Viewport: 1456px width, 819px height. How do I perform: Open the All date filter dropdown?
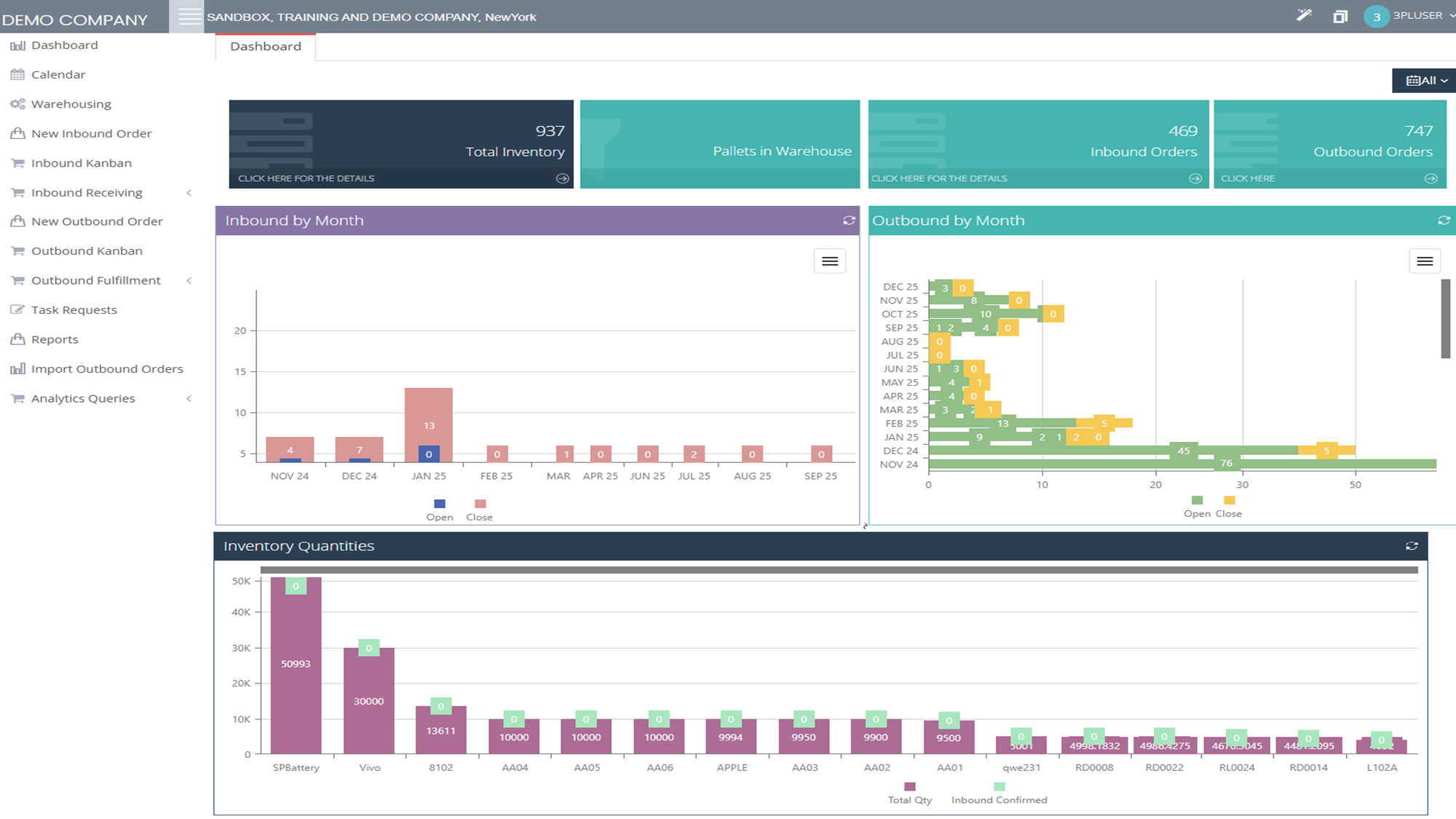click(1425, 80)
